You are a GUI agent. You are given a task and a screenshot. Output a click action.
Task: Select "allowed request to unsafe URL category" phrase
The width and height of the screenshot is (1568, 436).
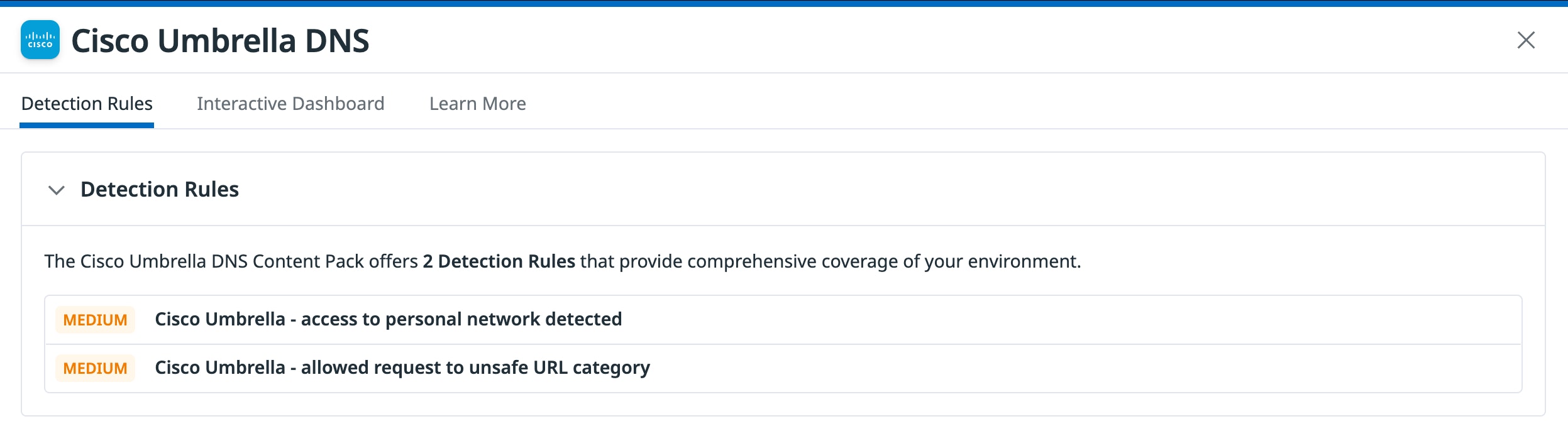click(x=475, y=368)
